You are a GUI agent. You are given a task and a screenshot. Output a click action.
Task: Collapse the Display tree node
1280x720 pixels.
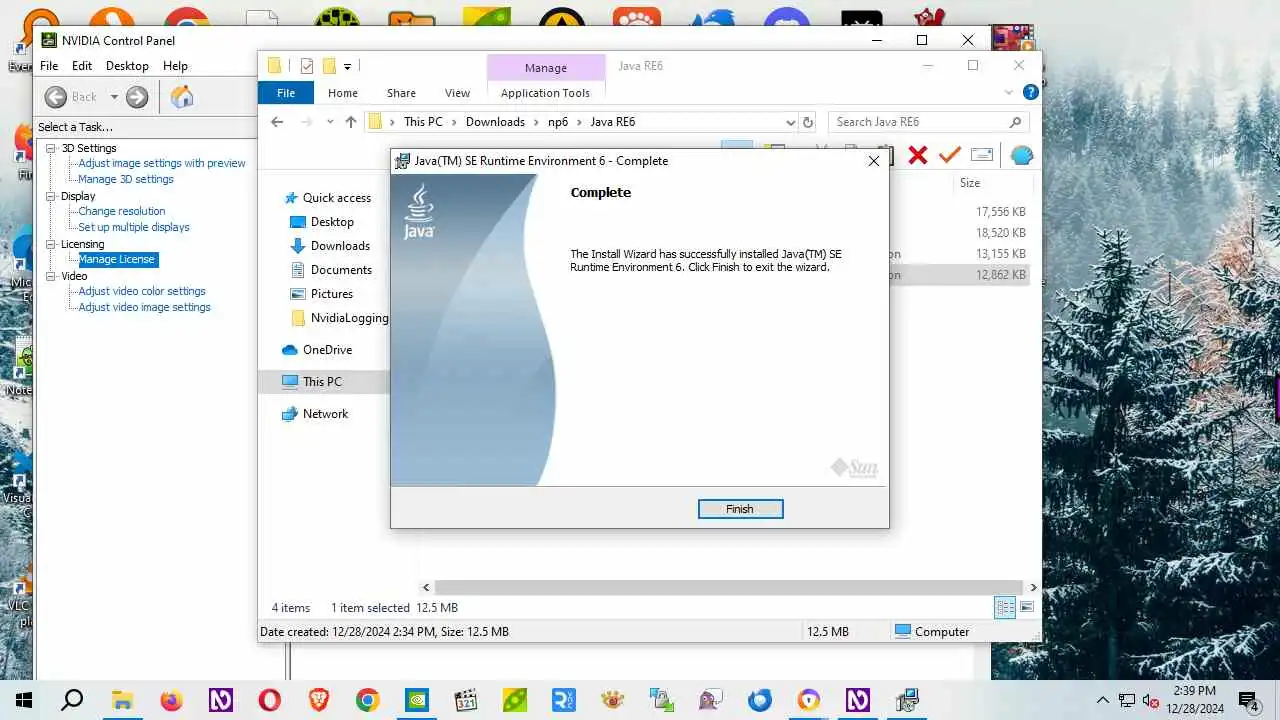[x=51, y=196]
